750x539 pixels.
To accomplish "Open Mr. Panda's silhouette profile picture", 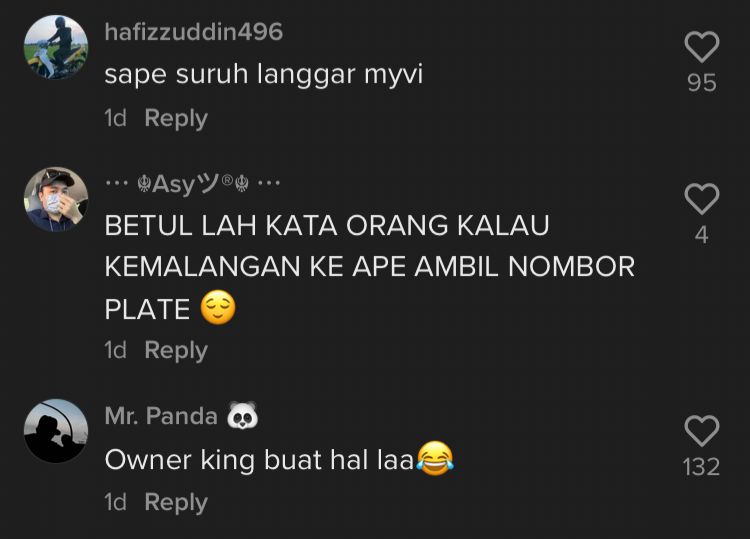I will click(56, 431).
